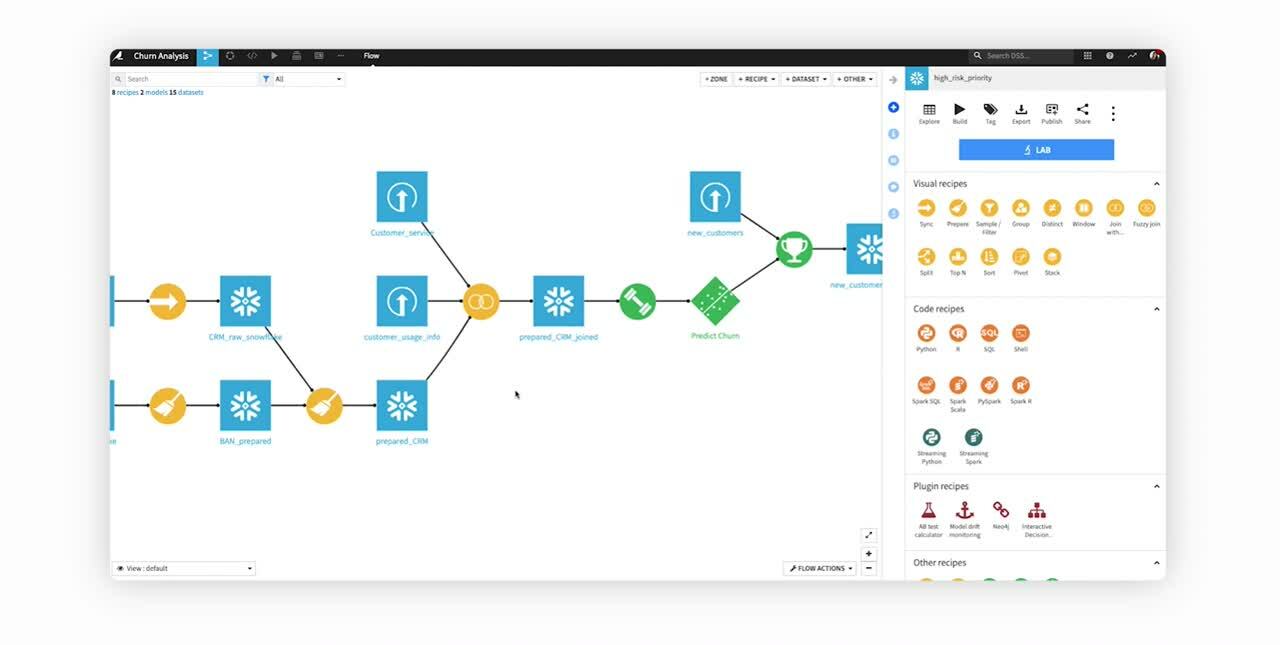Image resolution: width=1280 pixels, height=645 pixels.
Task: Launch the AB test calculator plugin
Action: tap(928, 510)
